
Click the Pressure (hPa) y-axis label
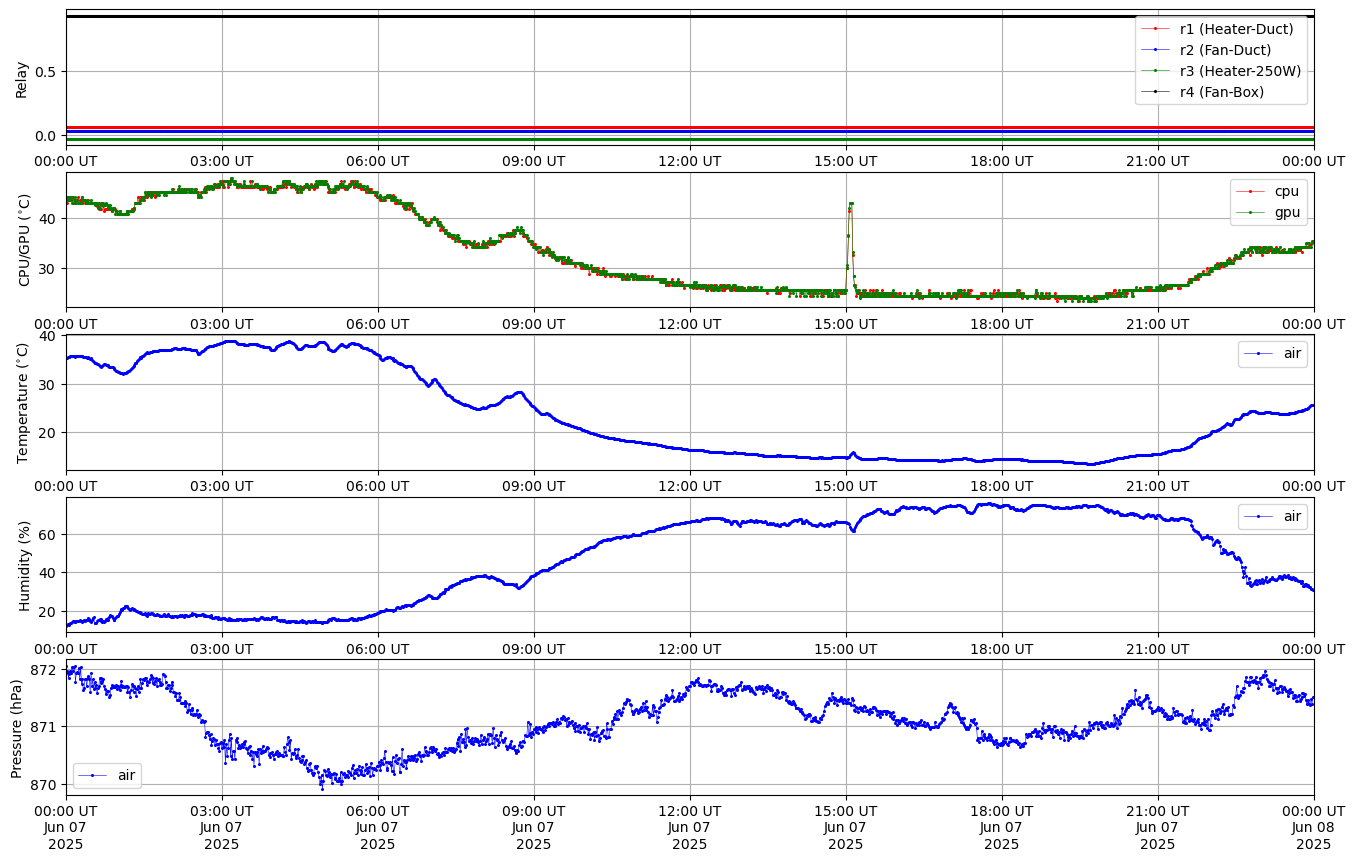16,726
